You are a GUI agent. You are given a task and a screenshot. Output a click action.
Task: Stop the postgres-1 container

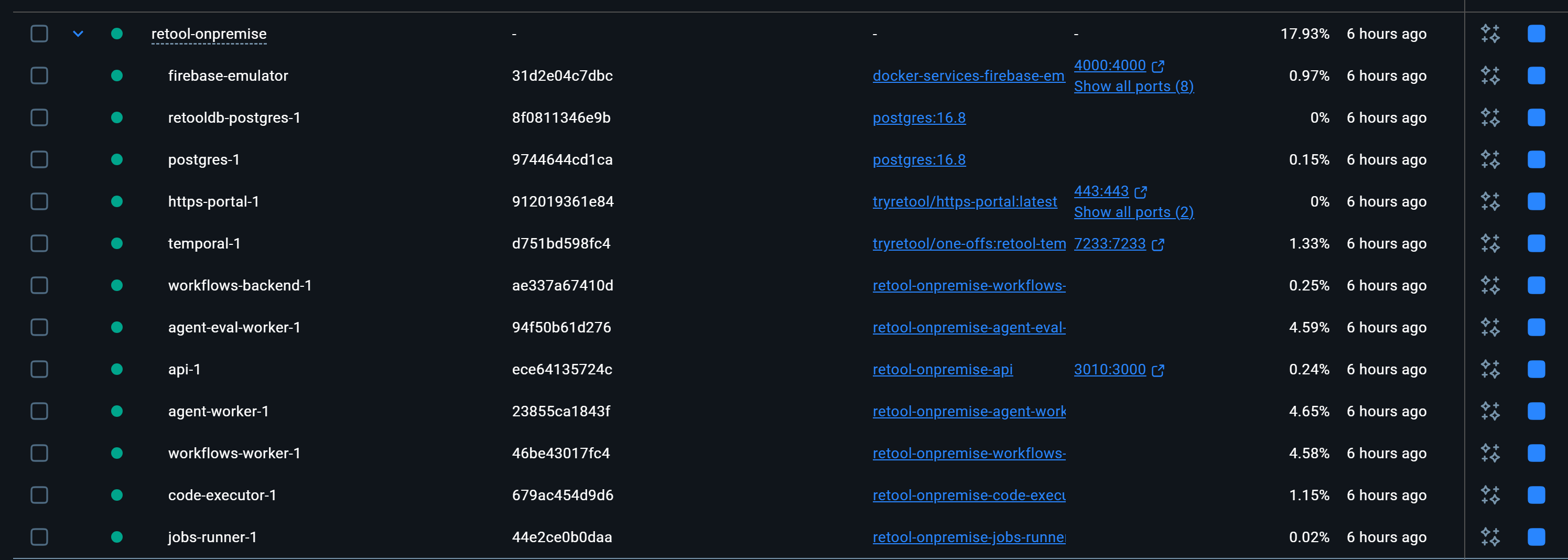1535,159
